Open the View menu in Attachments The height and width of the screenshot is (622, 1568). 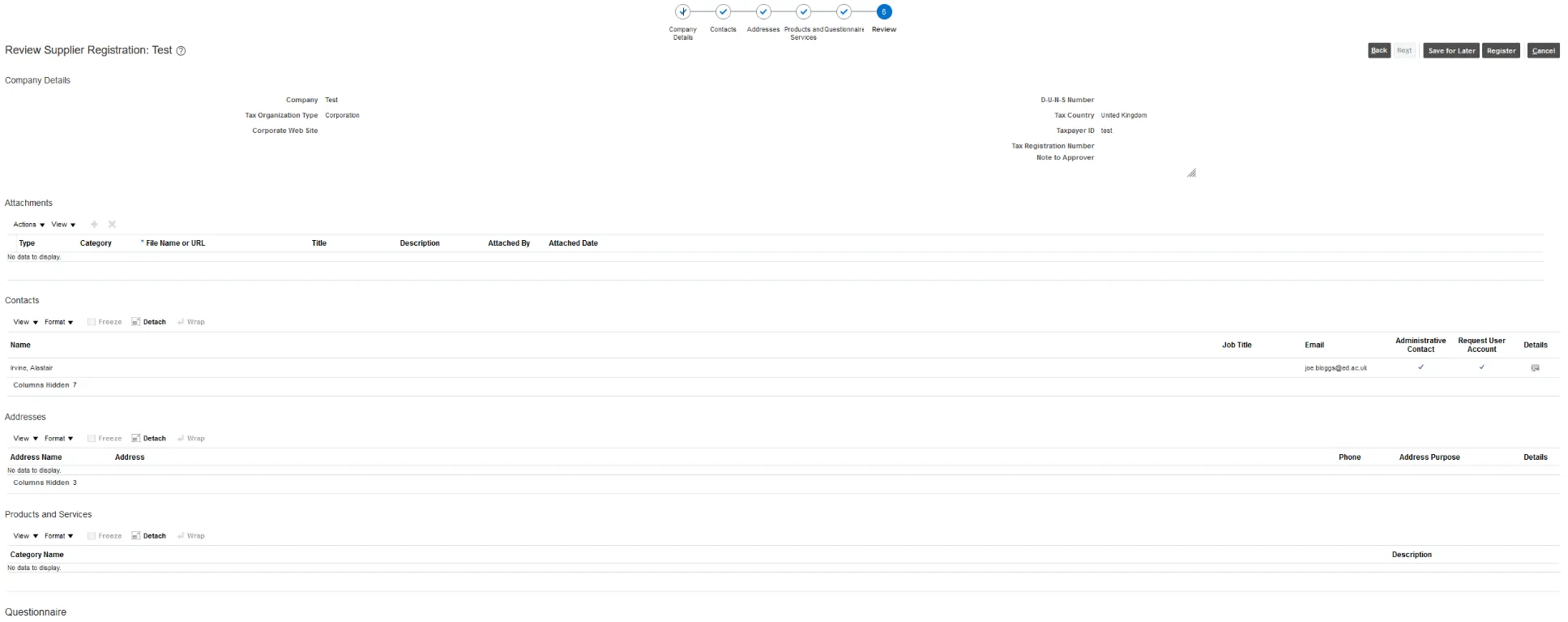[63, 225]
